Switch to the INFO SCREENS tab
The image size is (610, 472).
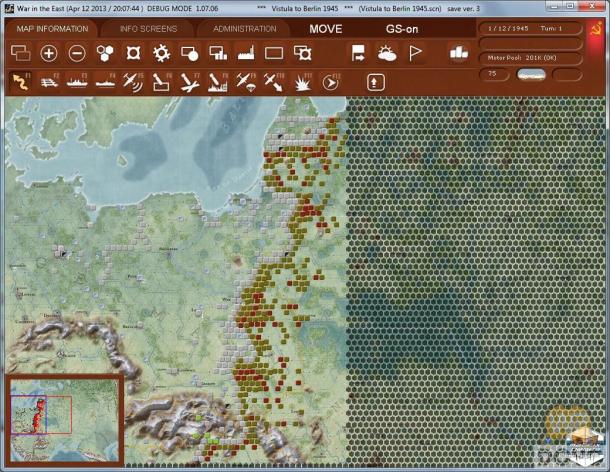coord(148,29)
